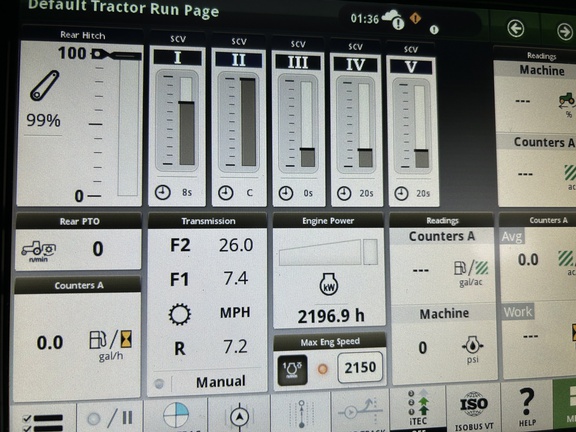Open the Engine Power tile header

click(x=328, y=220)
